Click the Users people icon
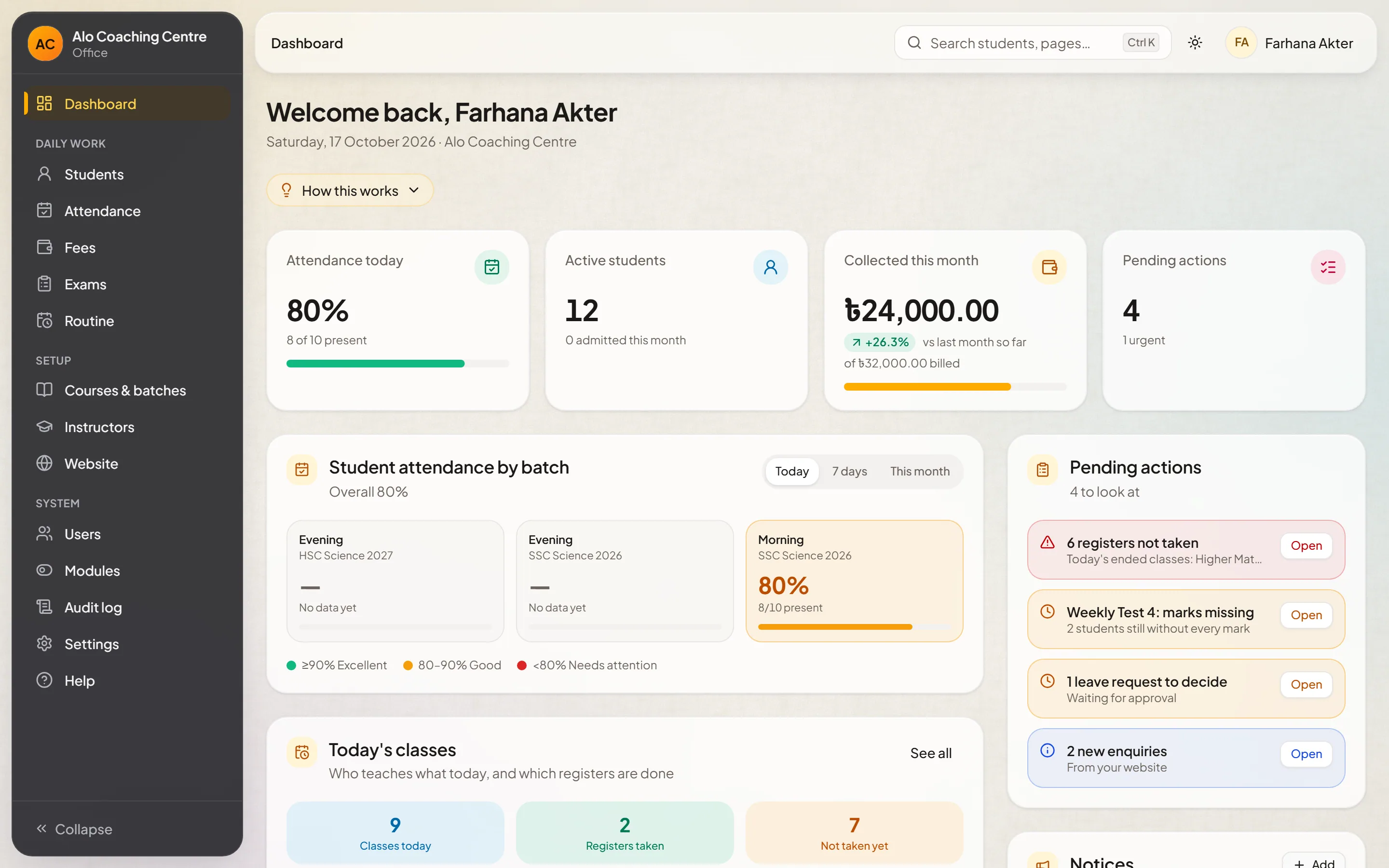The image size is (1389, 868). point(44,534)
